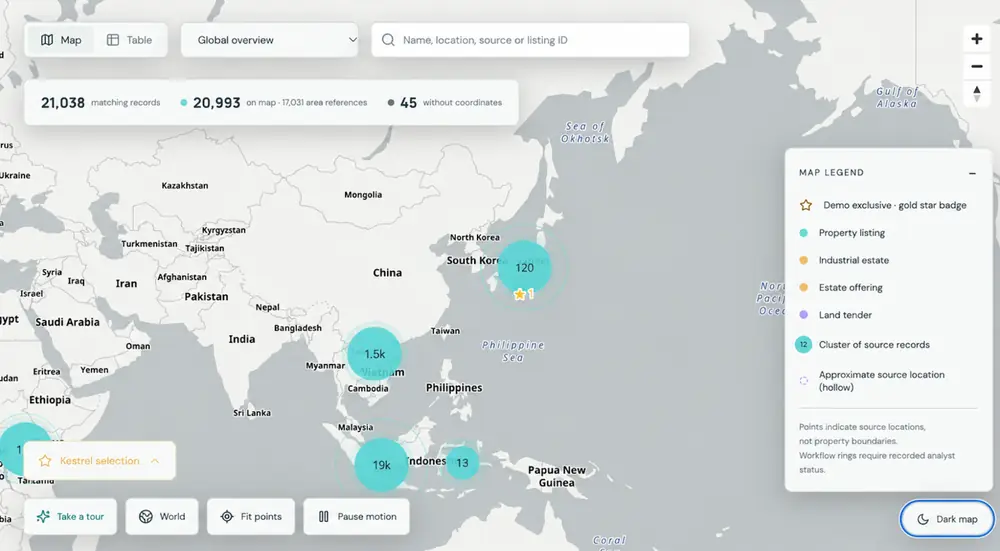Click the MAP LEGEND heading

pyautogui.click(x=831, y=173)
